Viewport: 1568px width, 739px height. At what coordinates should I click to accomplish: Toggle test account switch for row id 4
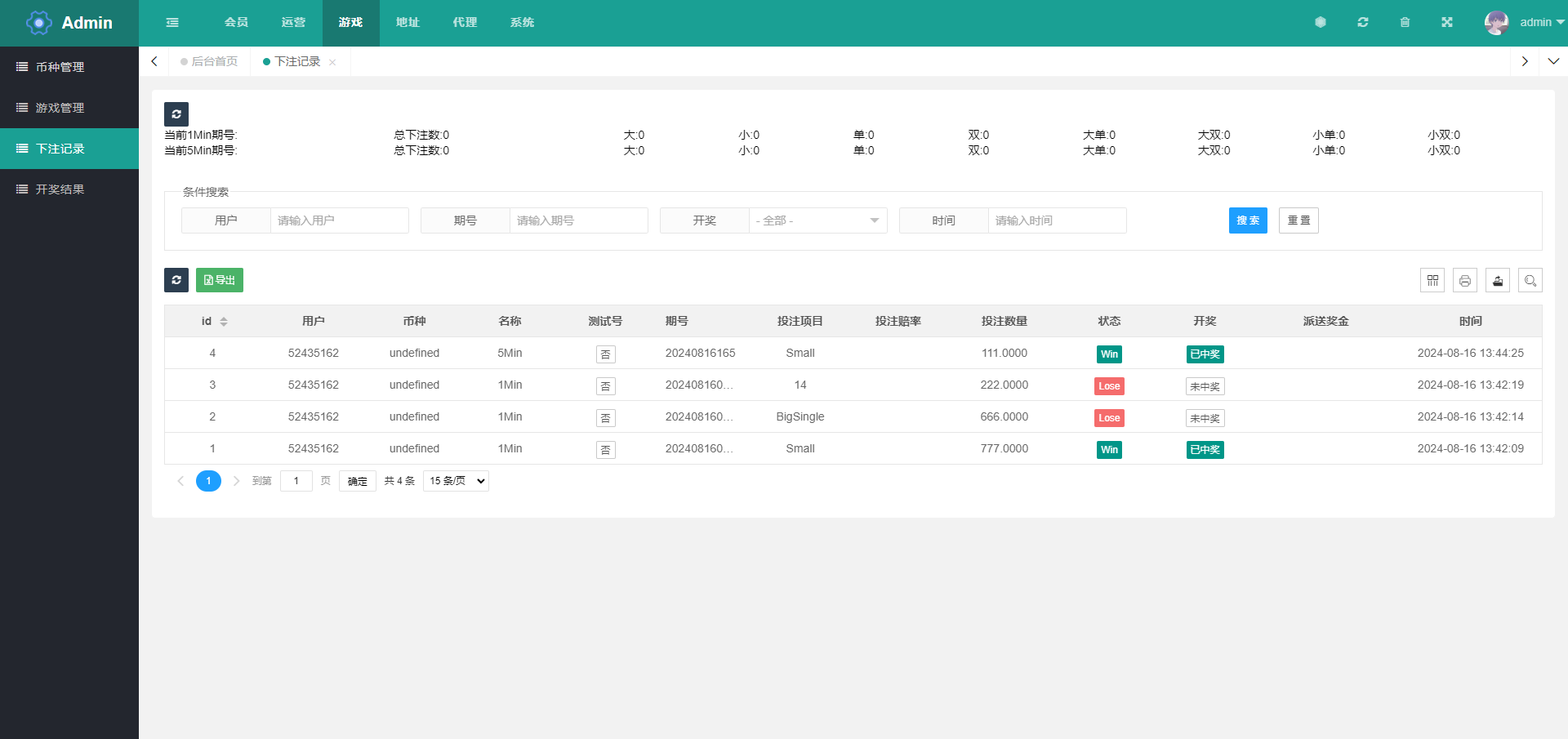coord(605,354)
